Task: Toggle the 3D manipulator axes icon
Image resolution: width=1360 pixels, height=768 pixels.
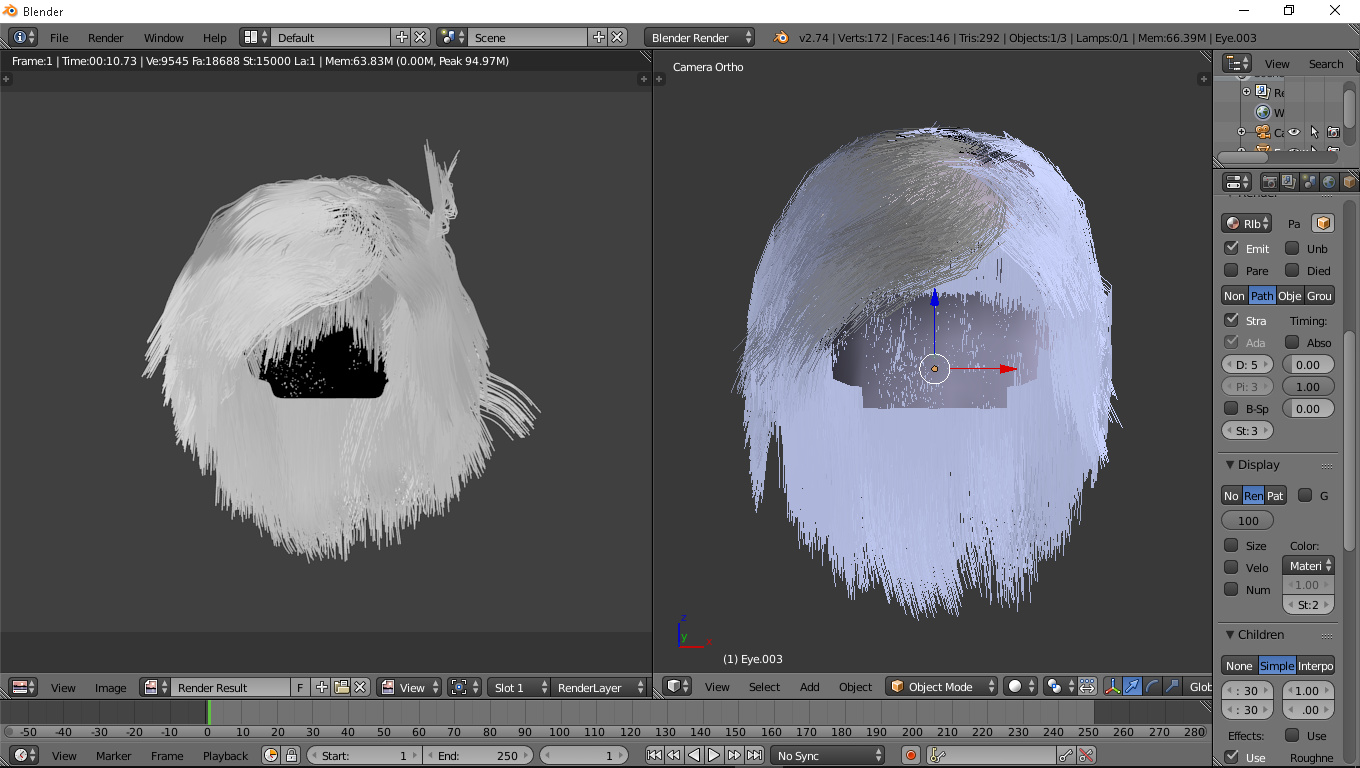Action: [x=1112, y=687]
